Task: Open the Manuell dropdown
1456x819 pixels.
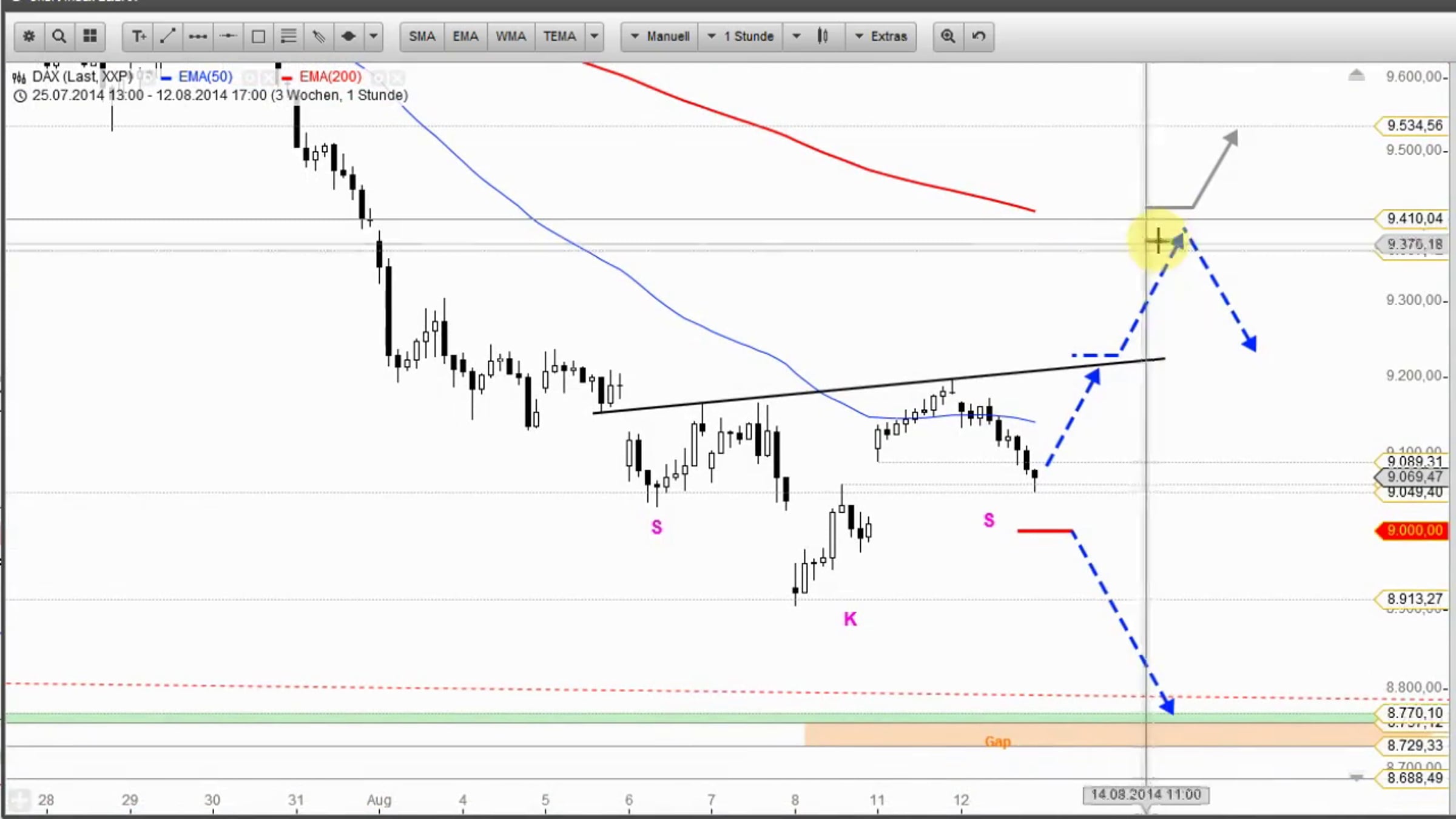Action: pos(660,36)
